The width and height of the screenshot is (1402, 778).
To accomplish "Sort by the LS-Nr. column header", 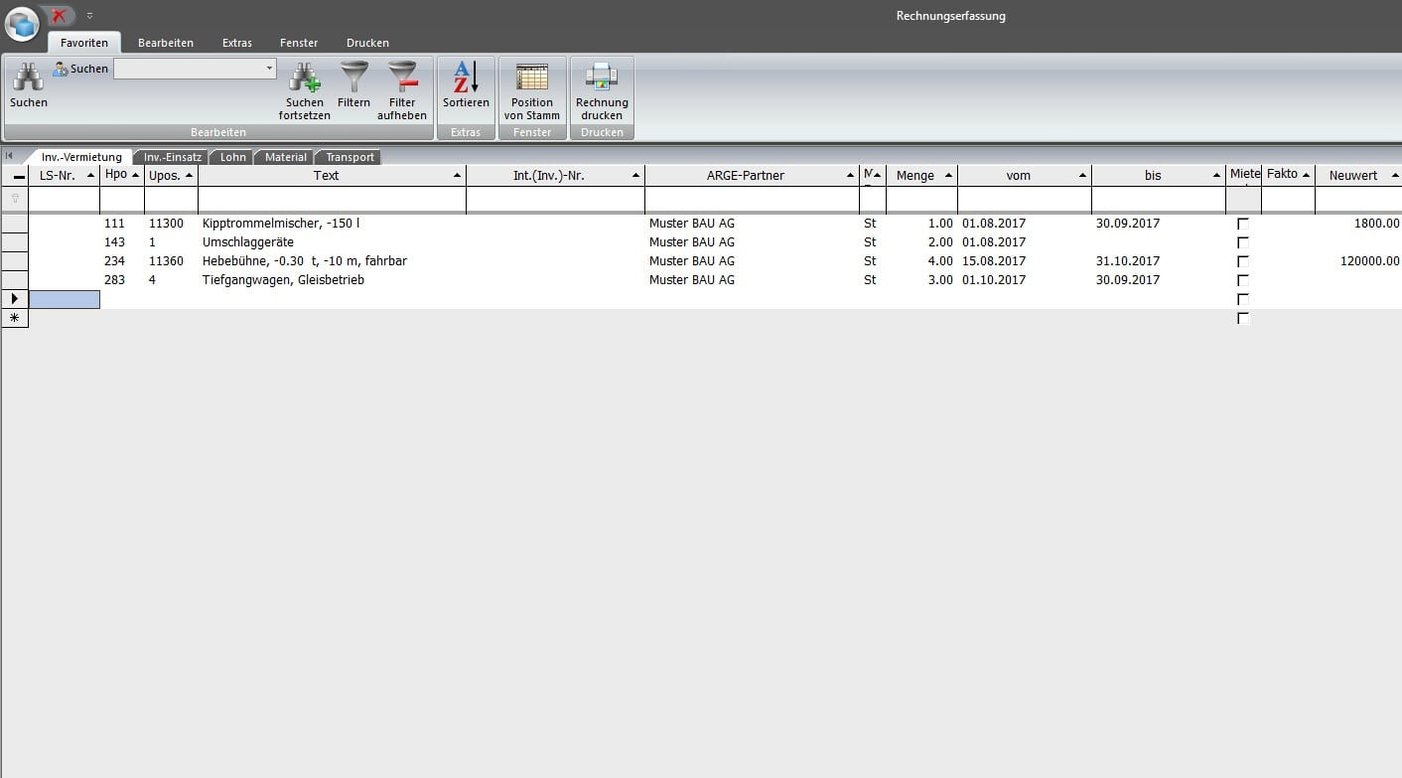I will (64, 176).
